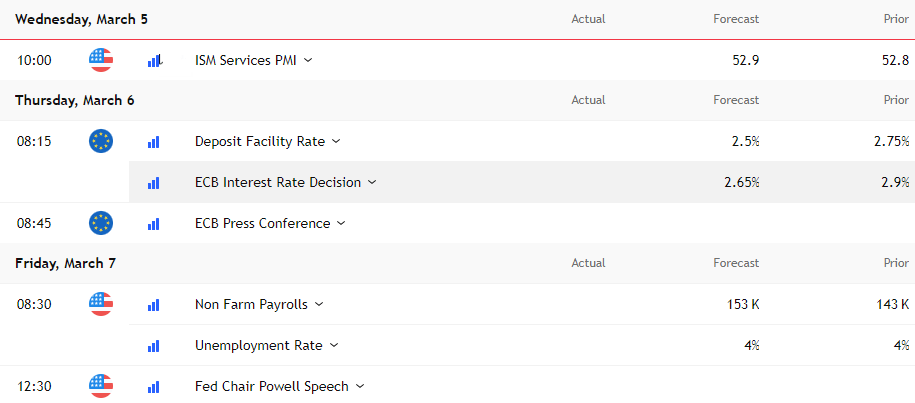Click the US flag for Fed Chair Powell Speech
The image size is (915, 403).
click(x=101, y=386)
